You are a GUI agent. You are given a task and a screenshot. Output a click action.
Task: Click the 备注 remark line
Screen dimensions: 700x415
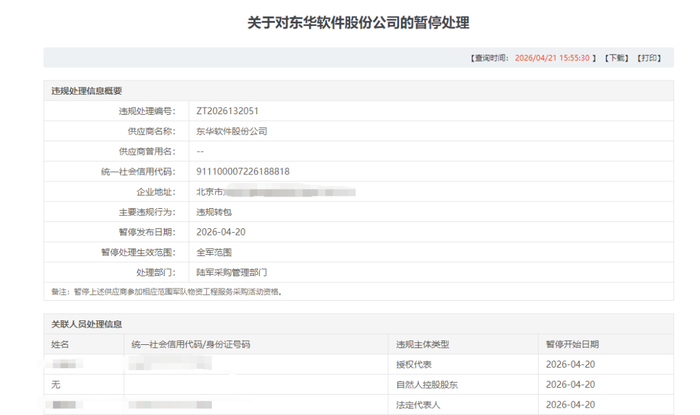point(167,292)
